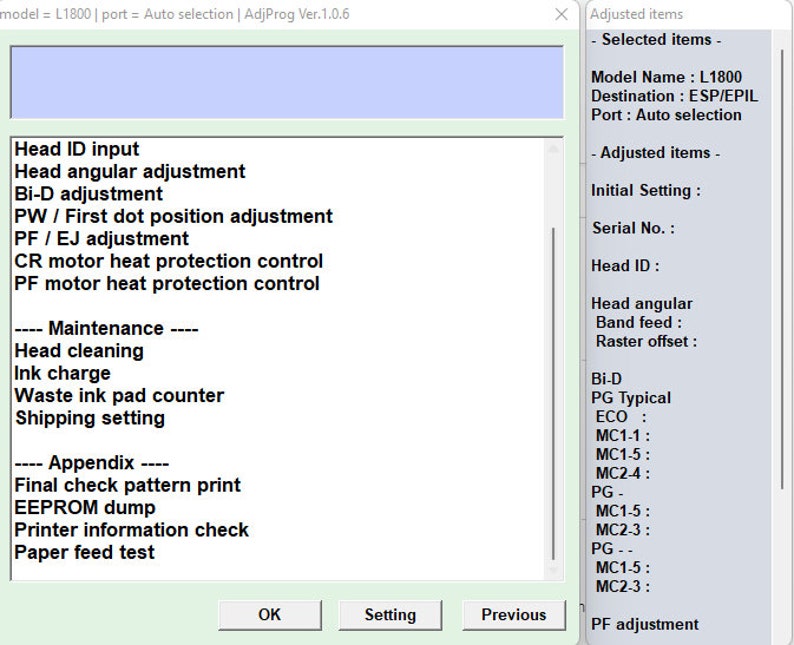This screenshot has height=645, width=794.
Task: Click the adjustment list scrollbar thumb
Action: tap(553, 393)
